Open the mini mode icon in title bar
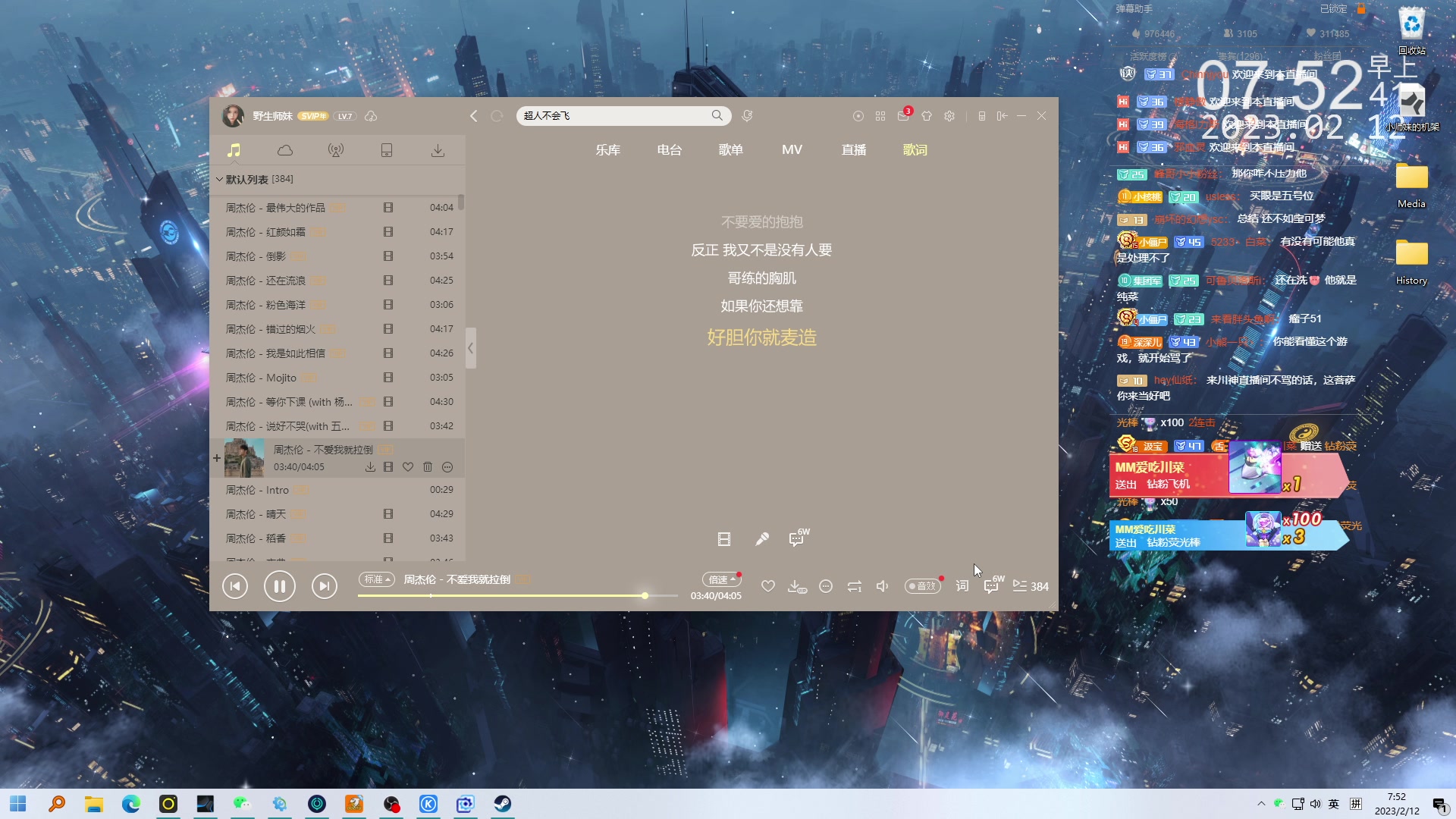The height and width of the screenshot is (819, 1456). click(x=982, y=116)
